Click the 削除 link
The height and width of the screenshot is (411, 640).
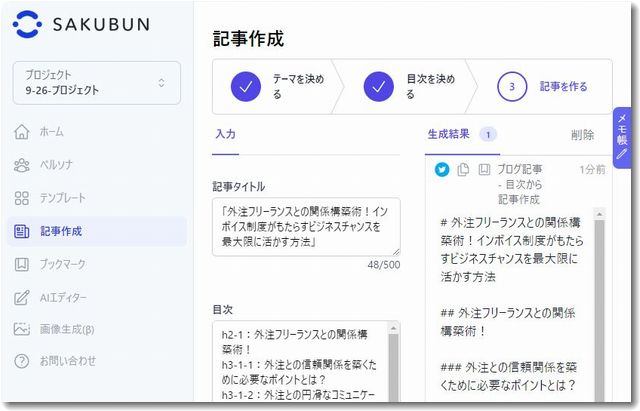pyautogui.click(x=582, y=134)
